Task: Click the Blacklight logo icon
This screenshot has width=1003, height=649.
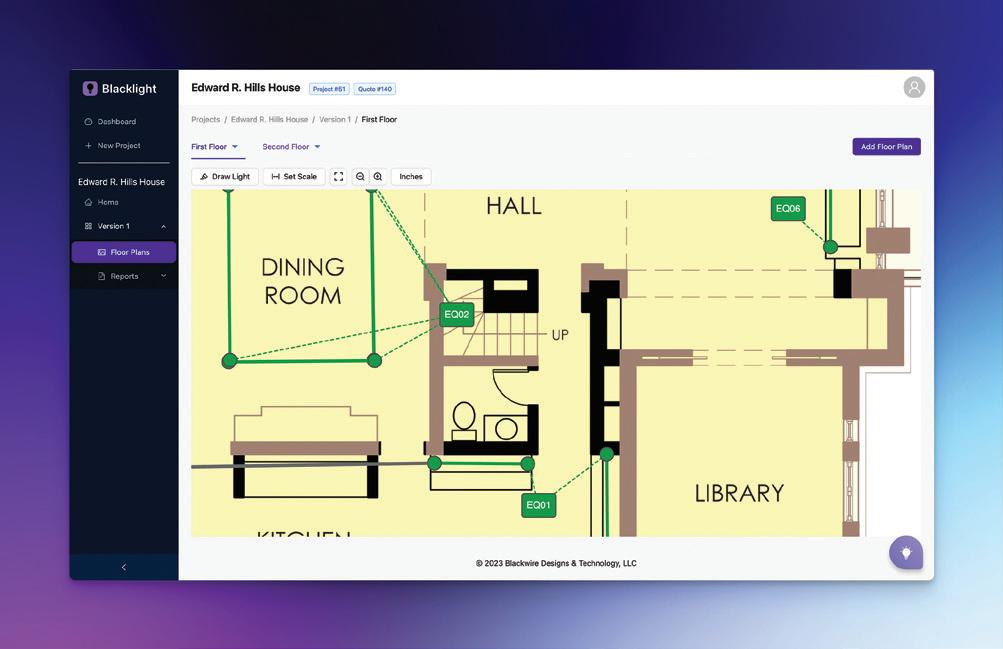Action: pos(90,88)
